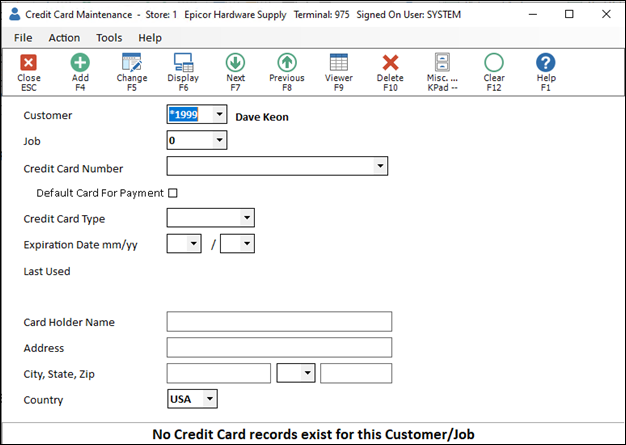The width and height of the screenshot is (626, 445).
Task: Click the Address input field
Action: click(x=279, y=348)
